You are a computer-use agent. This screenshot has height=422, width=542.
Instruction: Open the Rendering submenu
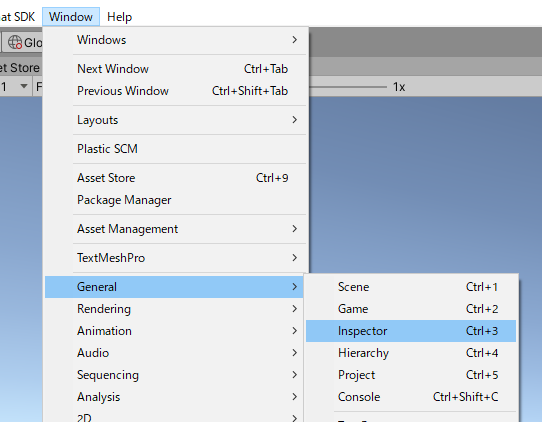click(176, 309)
